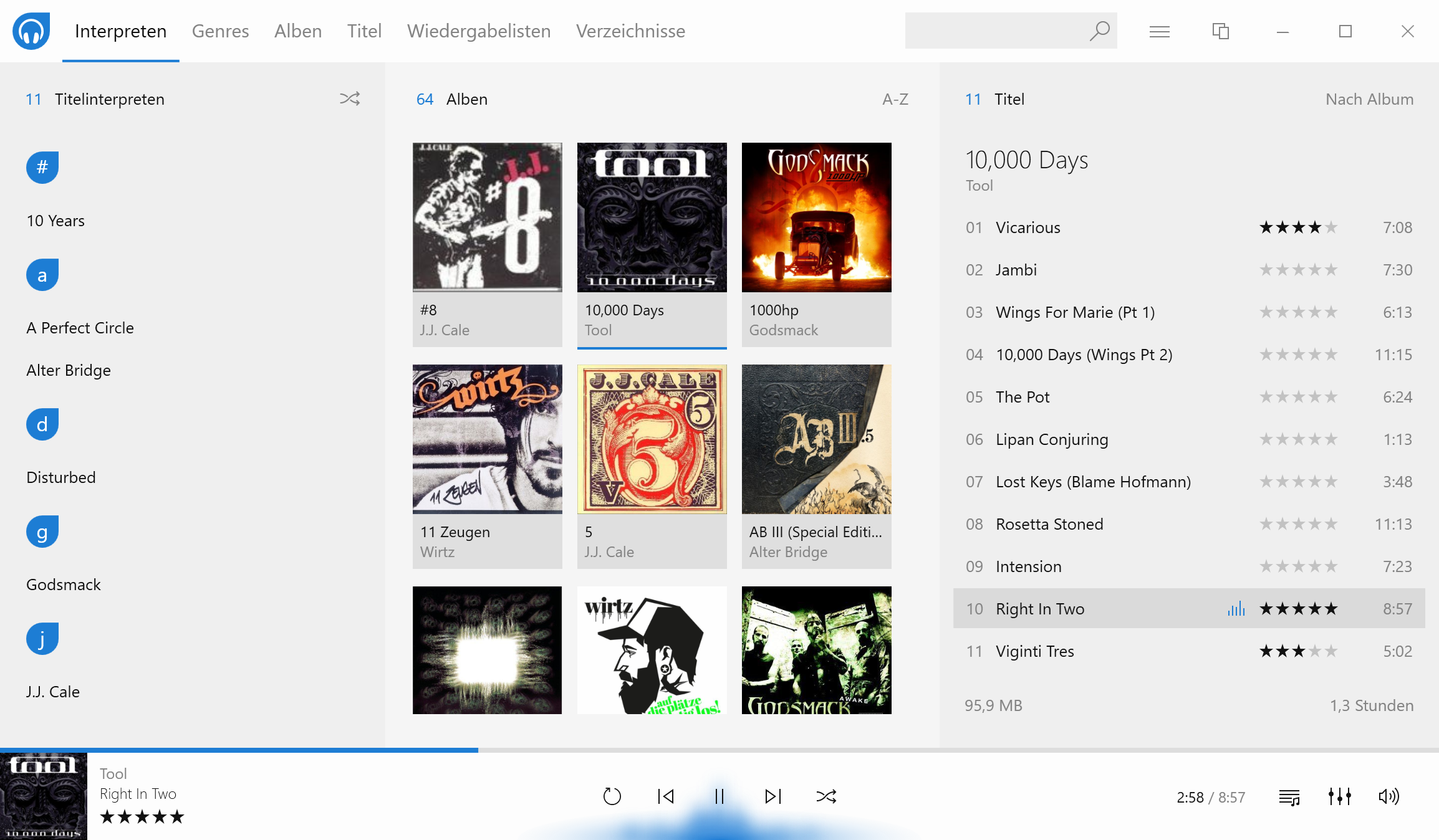Switch to the Genres tab
The height and width of the screenshot is (840, 1439).
[x=220, y=31]
